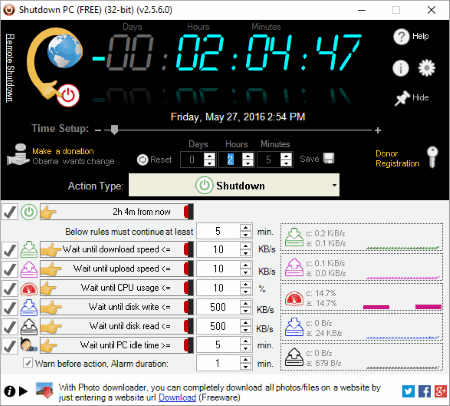Decrease PC idle time minutes spinner
The height and width of the screenshot is (406, 450).
click(246, 349)
